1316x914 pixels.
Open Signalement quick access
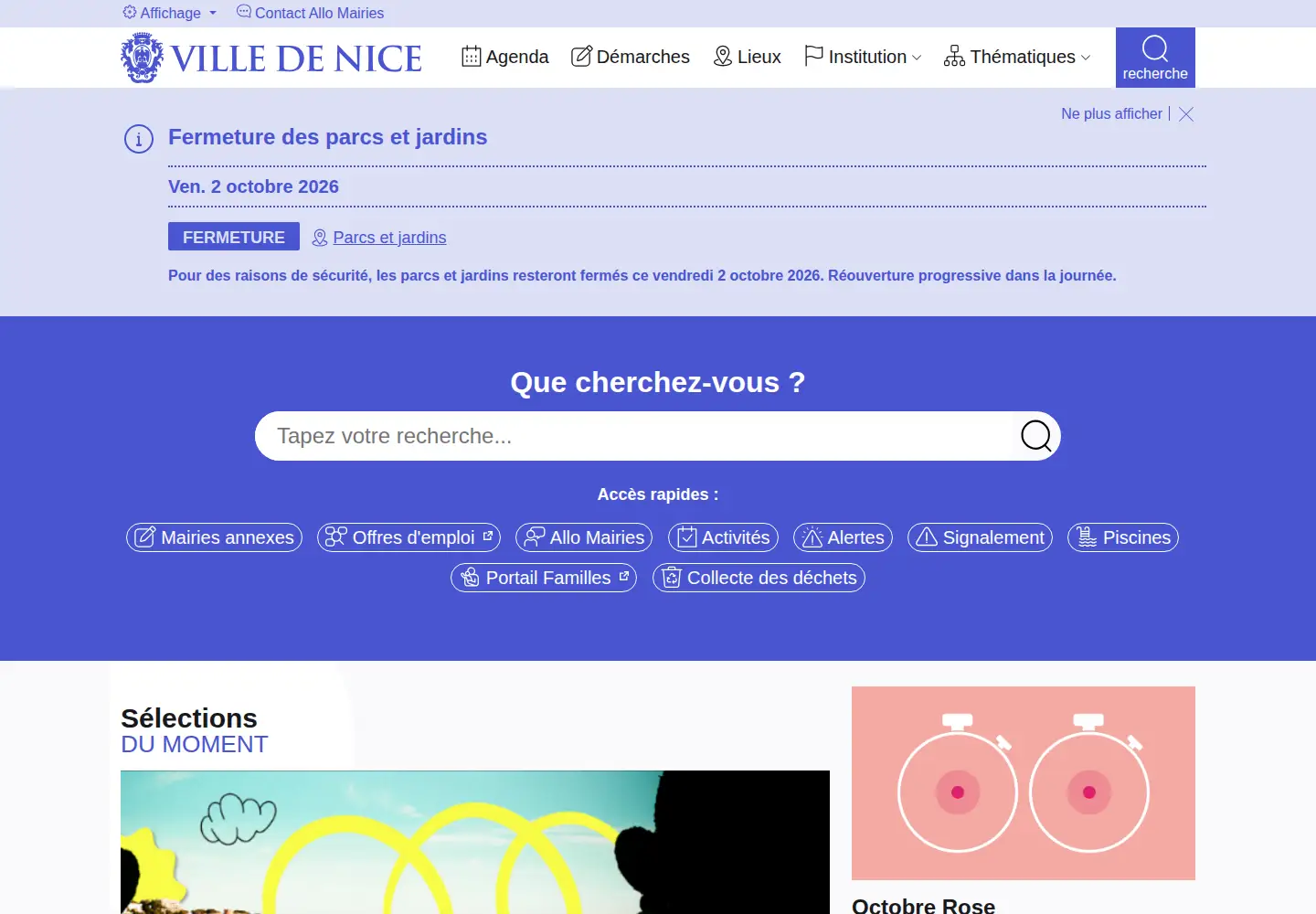tap(980, 537)
